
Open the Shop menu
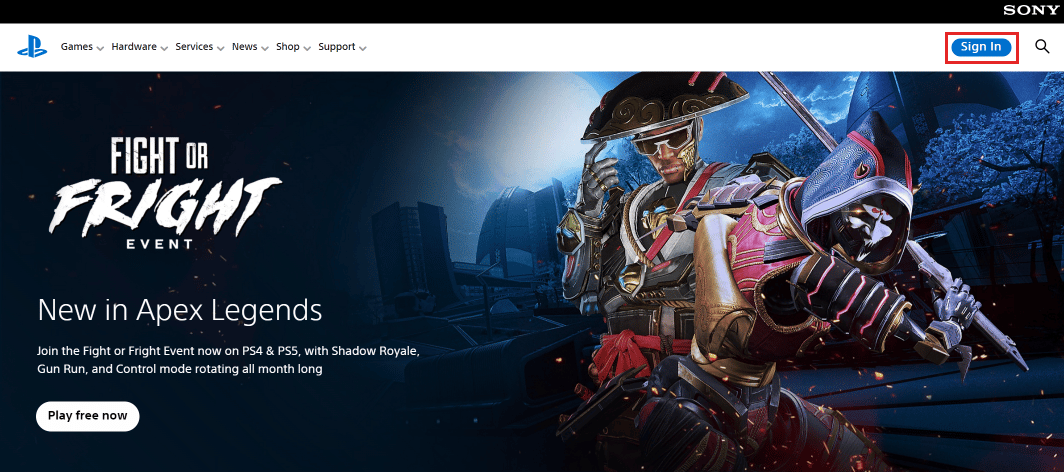point(288,47)
